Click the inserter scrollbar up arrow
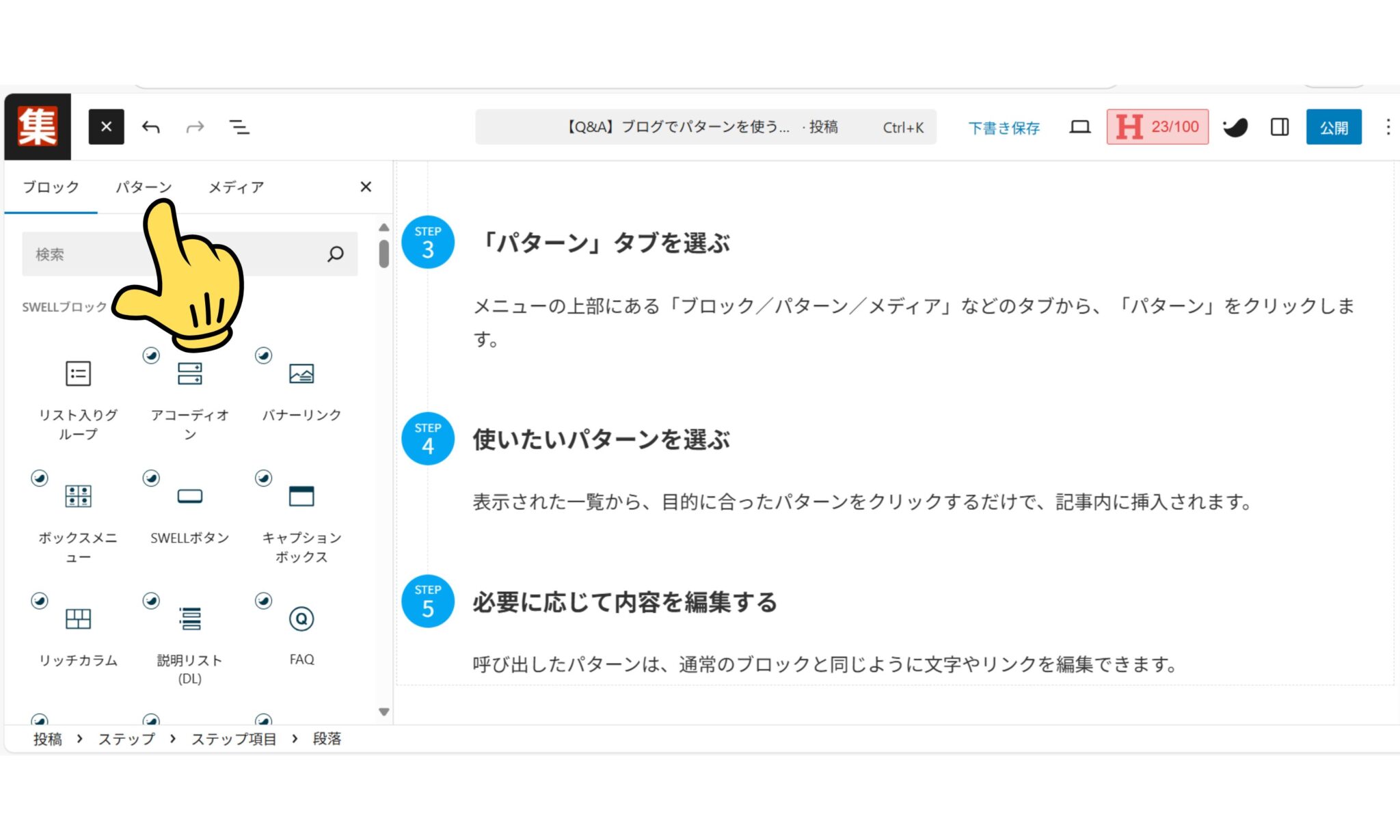 pyautogui.click(x=384, y=228)
